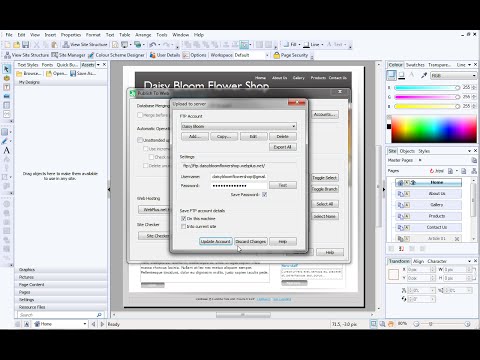The height and width of the screenshot is (360, 480).
Task: Open the Colour Scheme Designer
Action: pyautogui.click(x=116, y=55)
